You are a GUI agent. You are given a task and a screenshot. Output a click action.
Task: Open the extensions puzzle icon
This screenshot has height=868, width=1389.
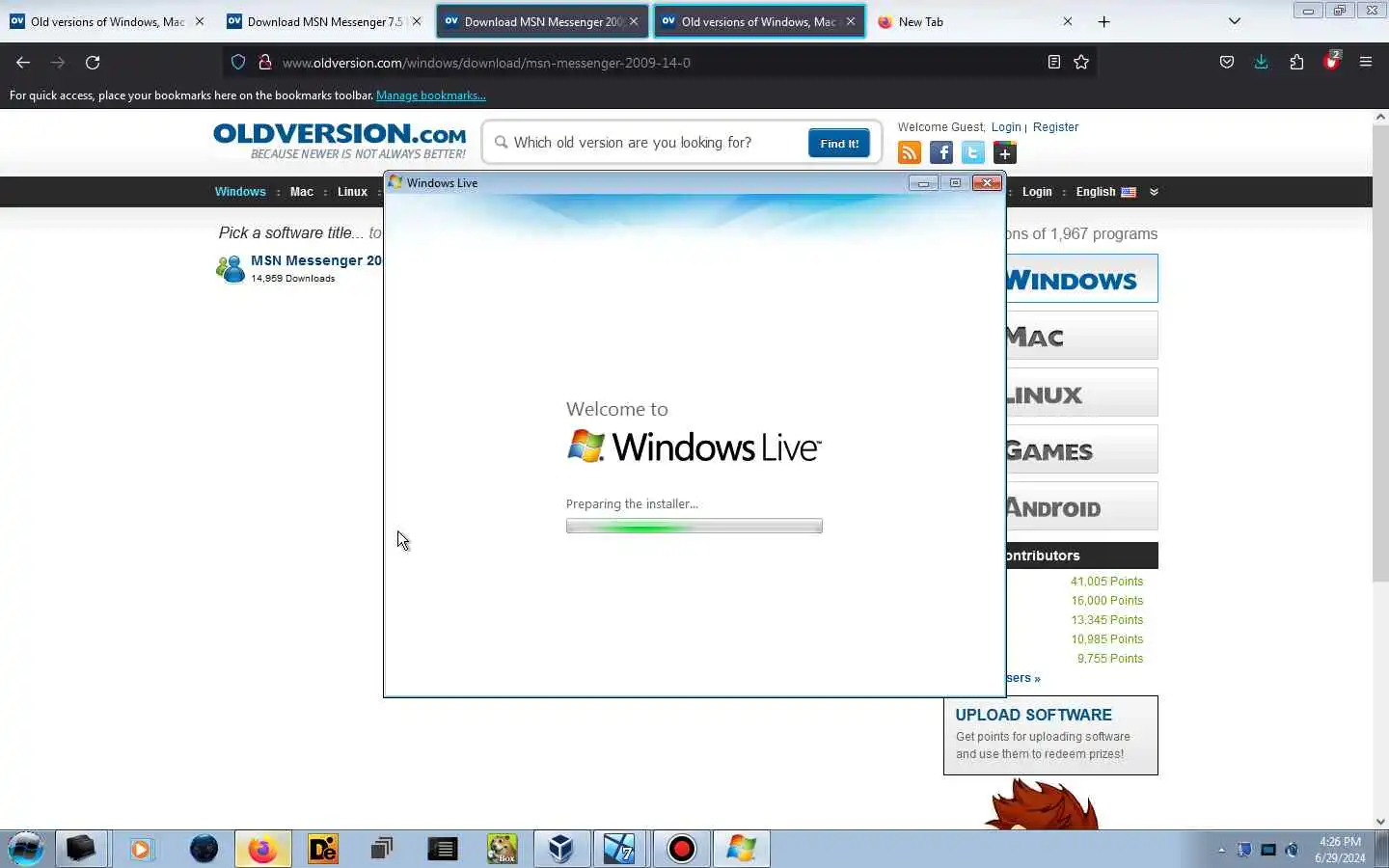coord(1296,63)
